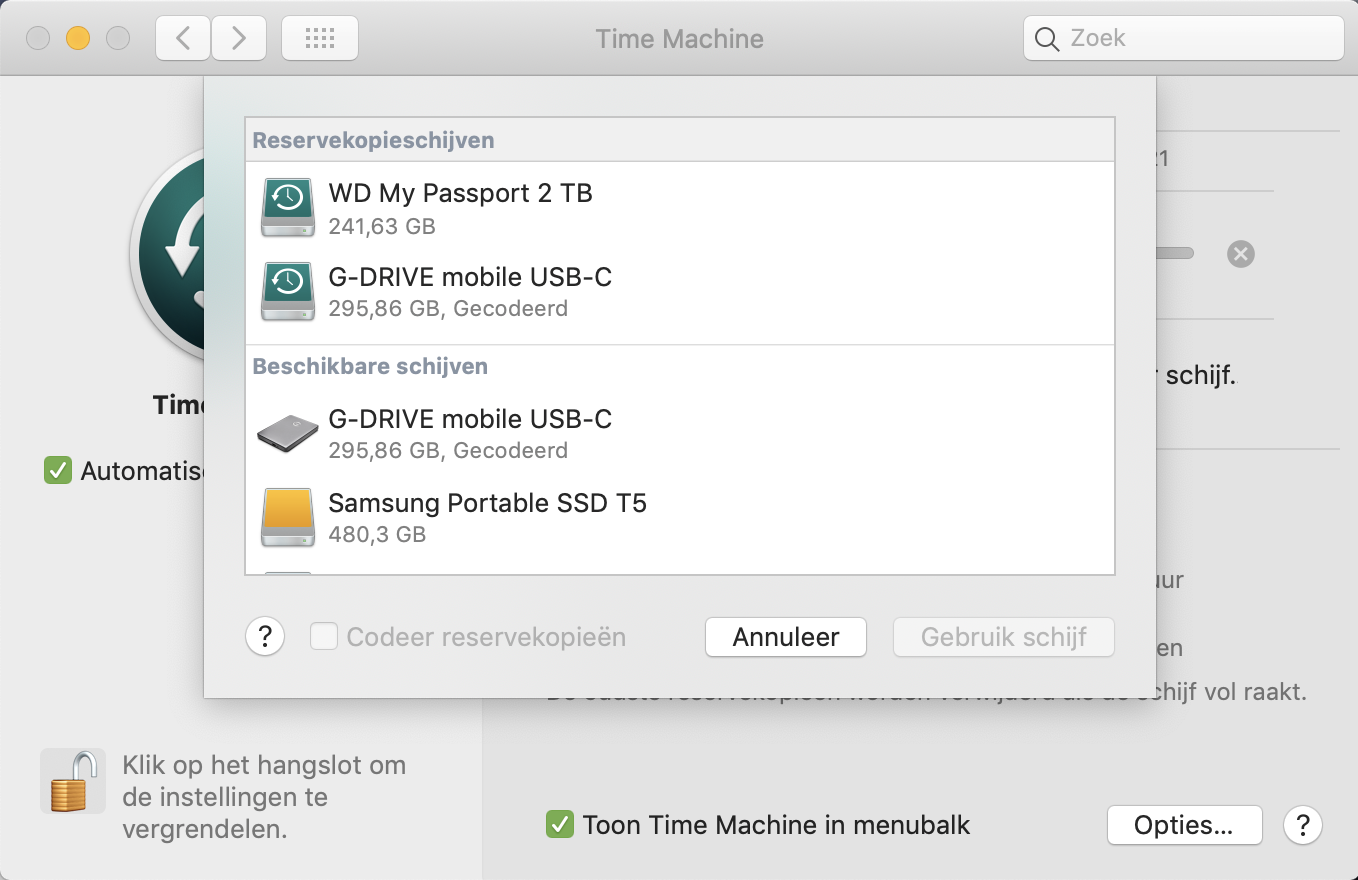Select WD My Passport 2 TB backup disk
Screen dimensions: 1358x880
point(680,208)
